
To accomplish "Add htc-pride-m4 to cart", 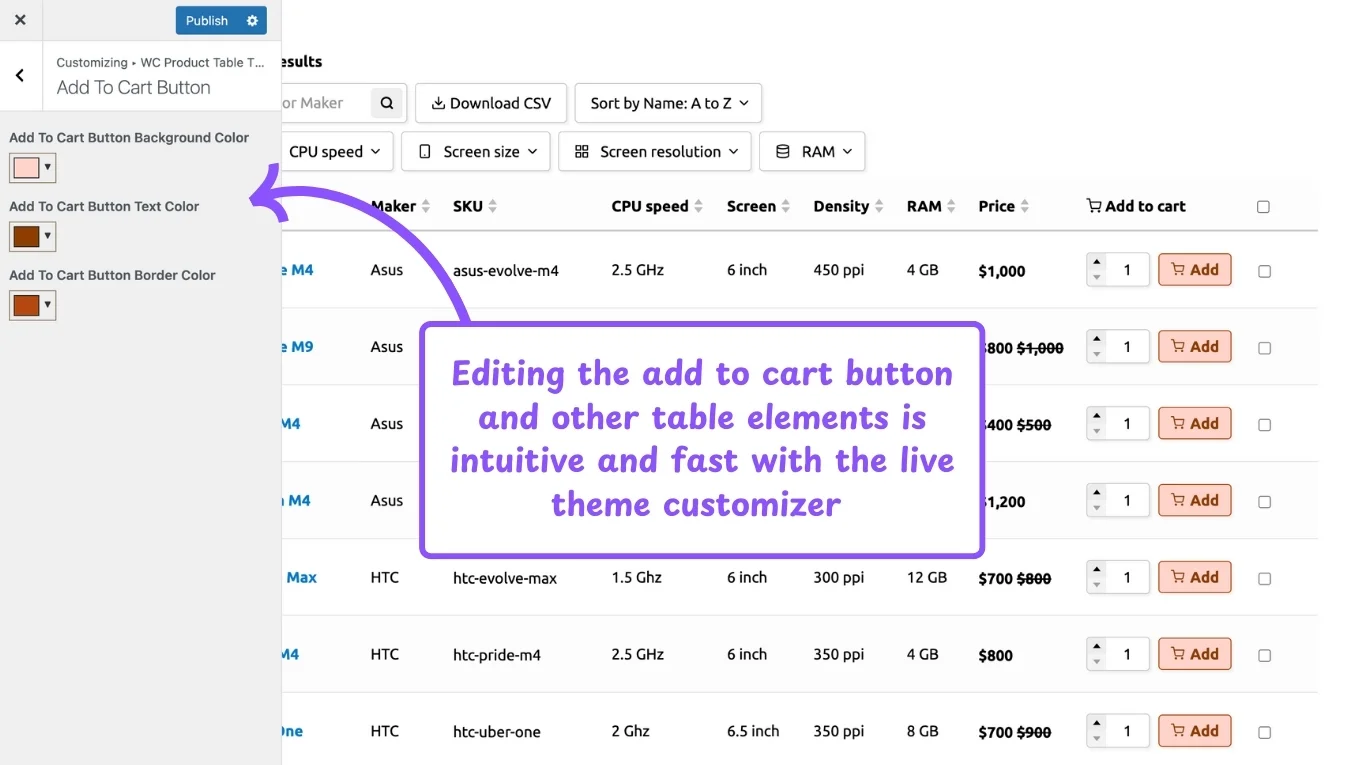I will point(1195,654).
